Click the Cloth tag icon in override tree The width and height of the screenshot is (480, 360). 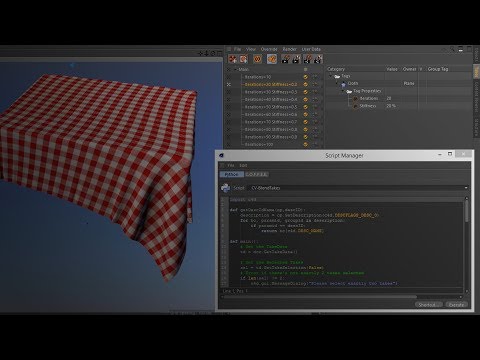click(343, 84)
